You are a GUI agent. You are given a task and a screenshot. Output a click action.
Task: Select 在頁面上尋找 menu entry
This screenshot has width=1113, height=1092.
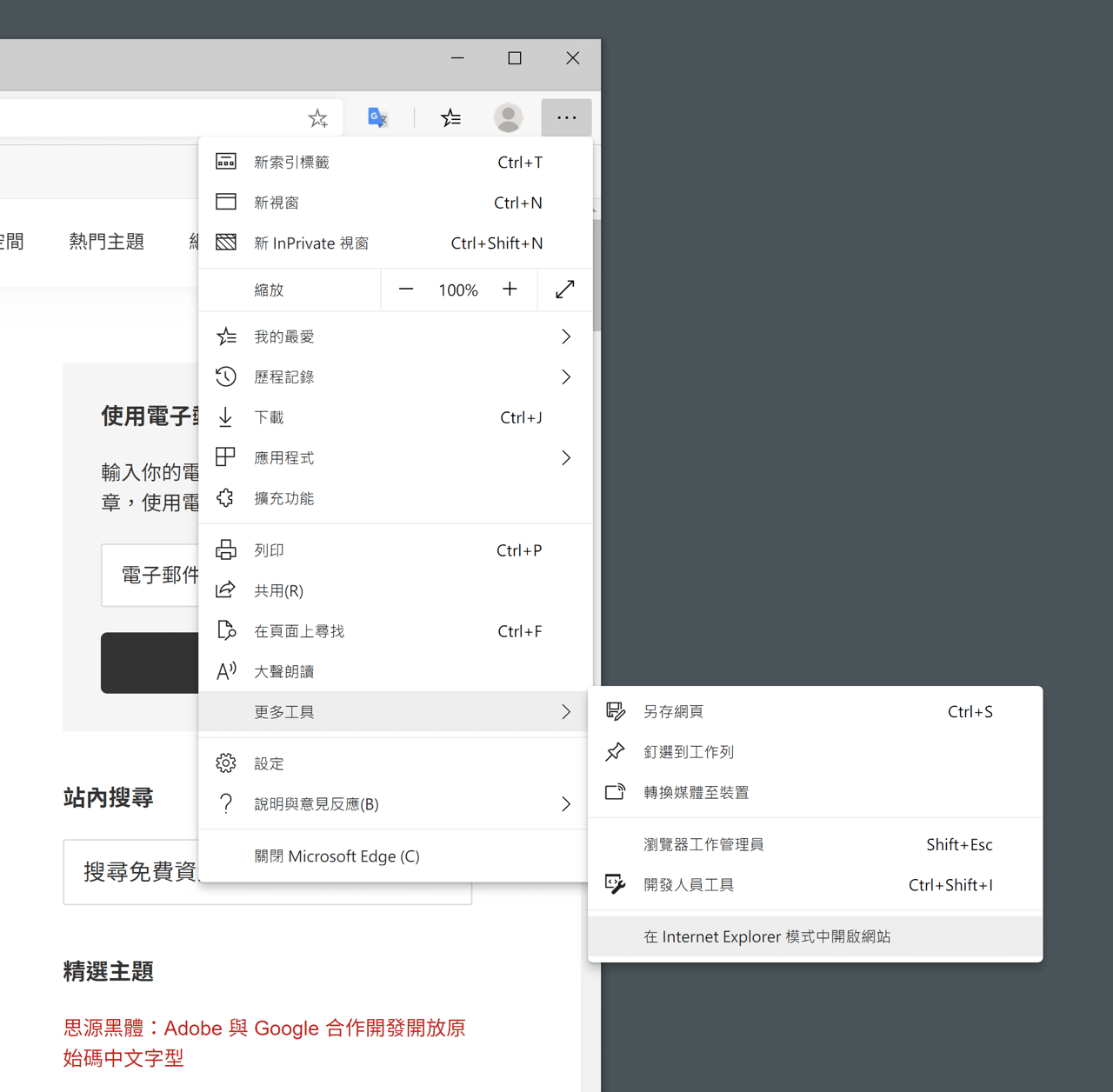396,631
